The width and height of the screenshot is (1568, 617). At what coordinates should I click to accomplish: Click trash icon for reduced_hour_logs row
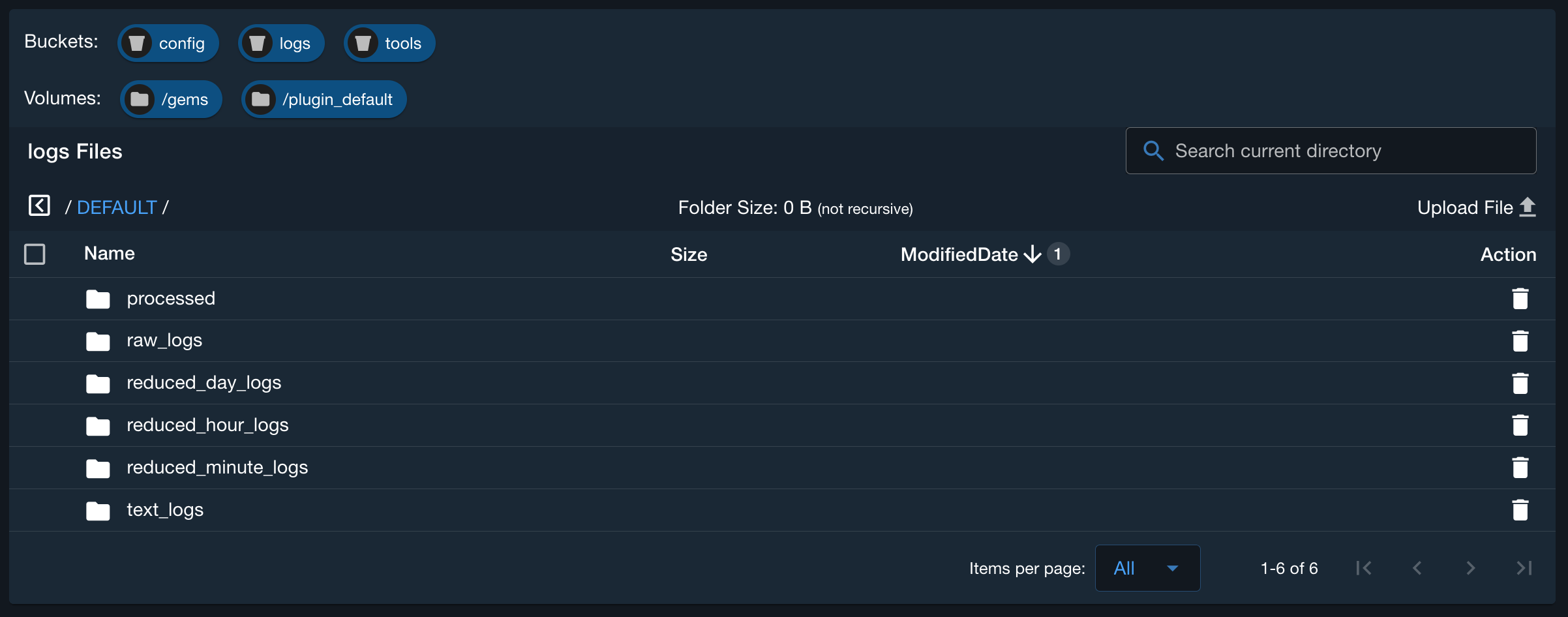[x=1520, y=425]
